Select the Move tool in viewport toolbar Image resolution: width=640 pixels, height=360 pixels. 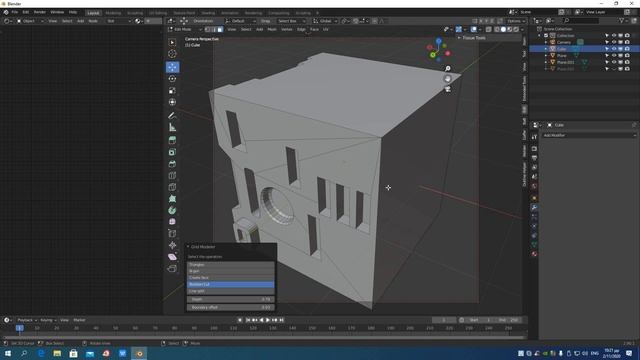(172, 67)
